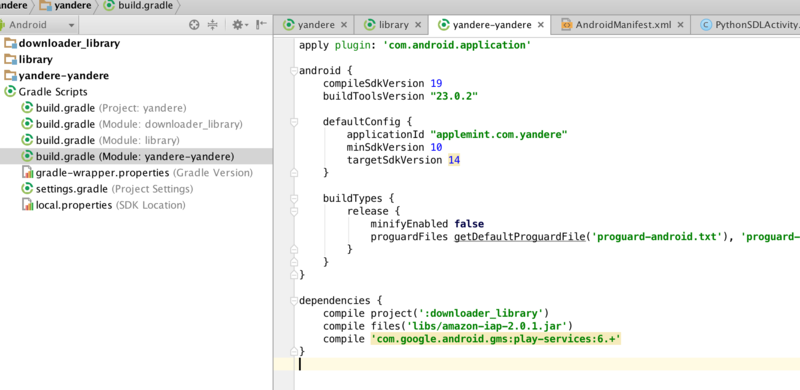Click the Gradle icon beside settings.gradle
Image resolution: width=800 pixels, height=390 pixels.
click(x=28, y=189)
